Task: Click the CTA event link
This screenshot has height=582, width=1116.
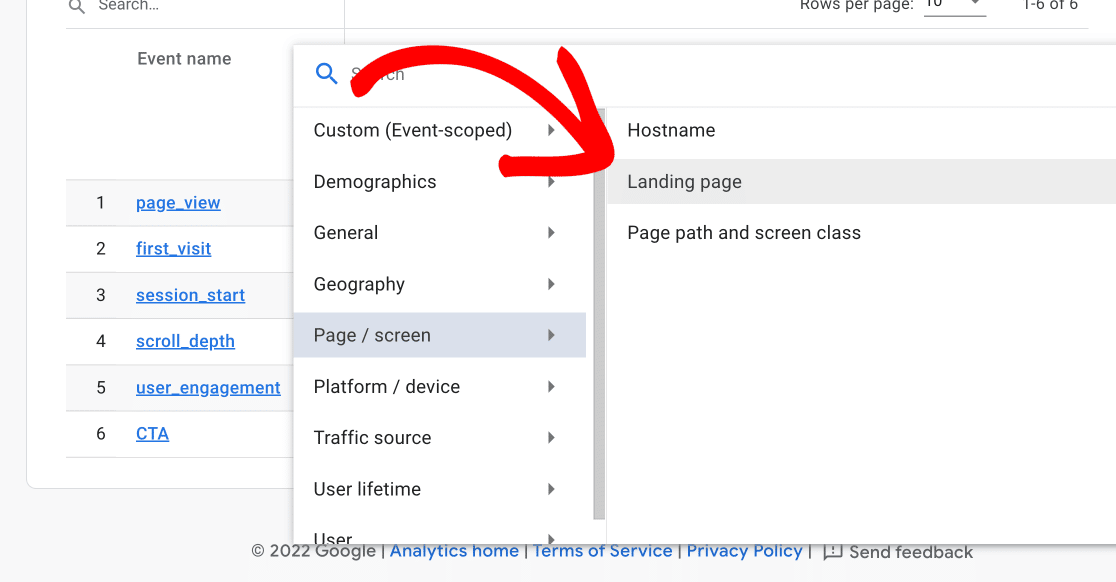Action: 152,434
